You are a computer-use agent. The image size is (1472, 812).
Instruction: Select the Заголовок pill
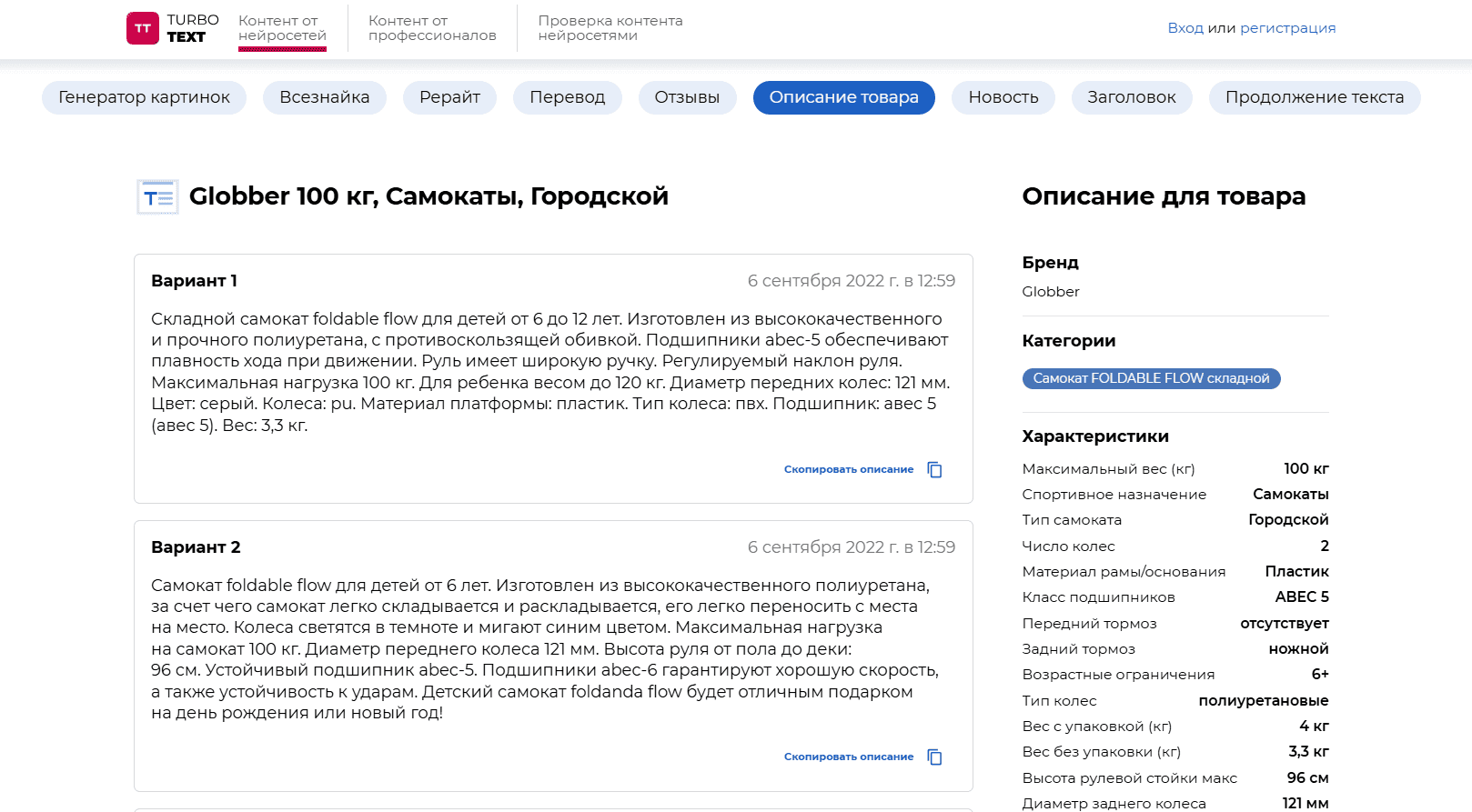click(1132, 97)
